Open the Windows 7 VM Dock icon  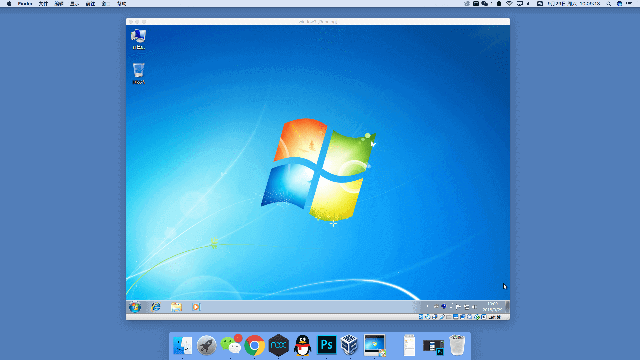pos(375,345)
